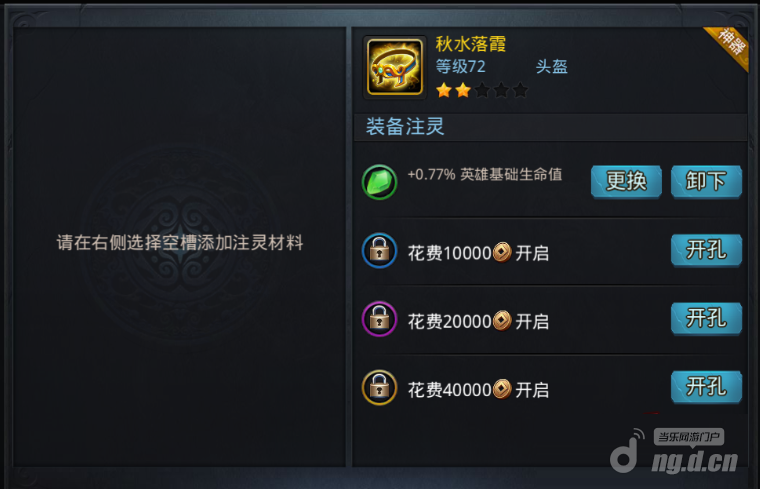Click 开孔 for the 40000 coin slot
The image size is (760, 489).
pos(706,387)
